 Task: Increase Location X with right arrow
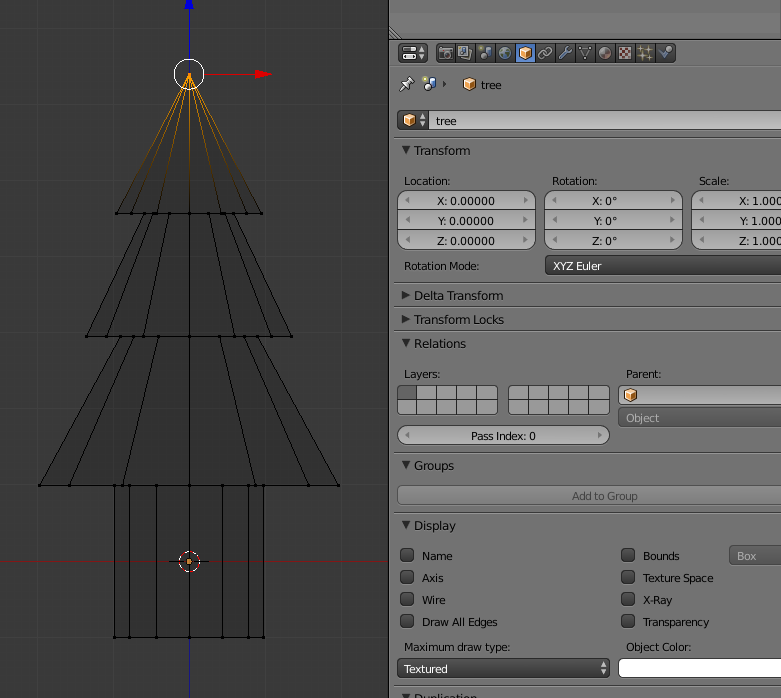(x=526, y=200)
